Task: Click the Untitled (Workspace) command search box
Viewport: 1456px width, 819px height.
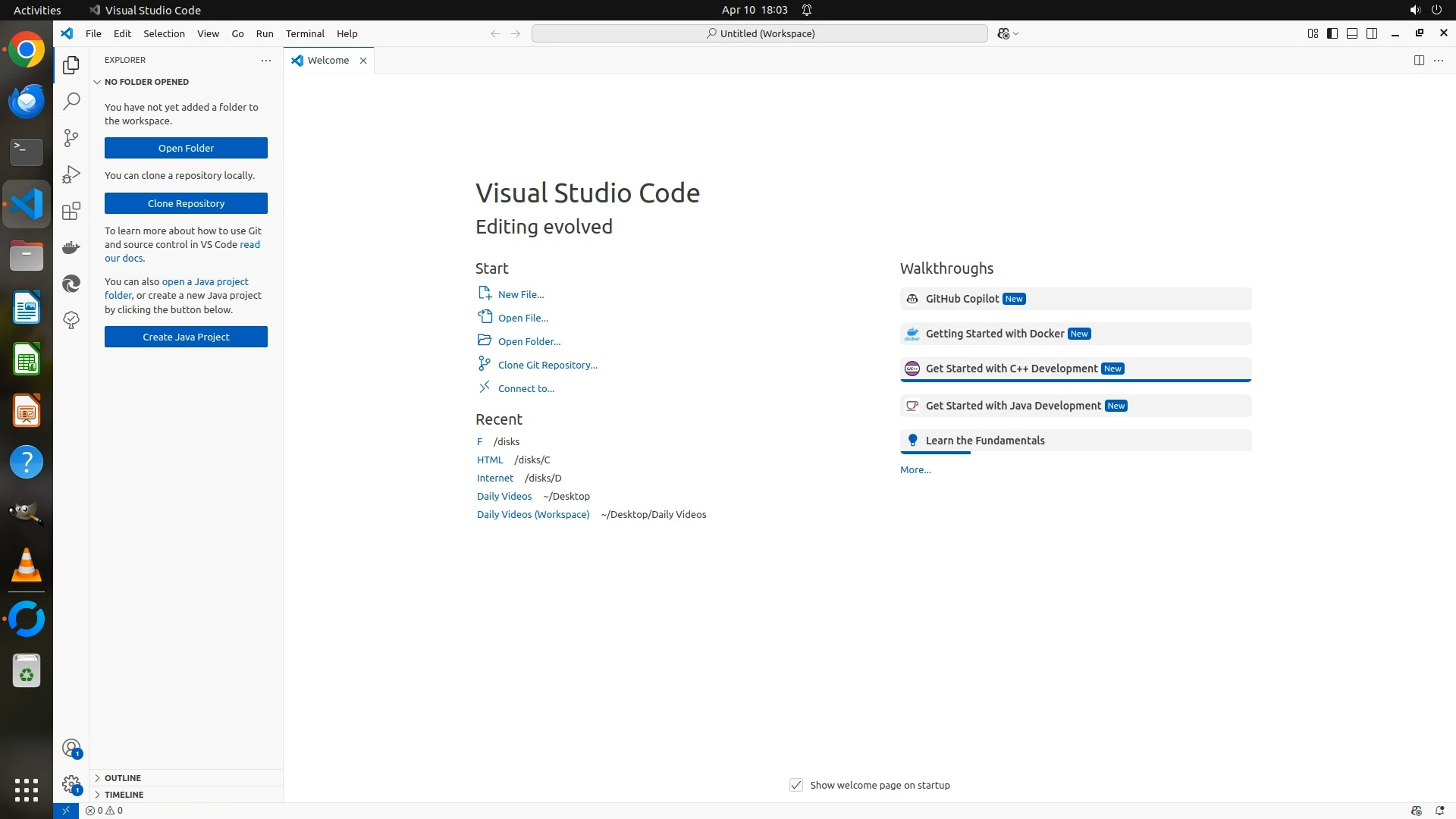Action: click(x=760, y=33)
